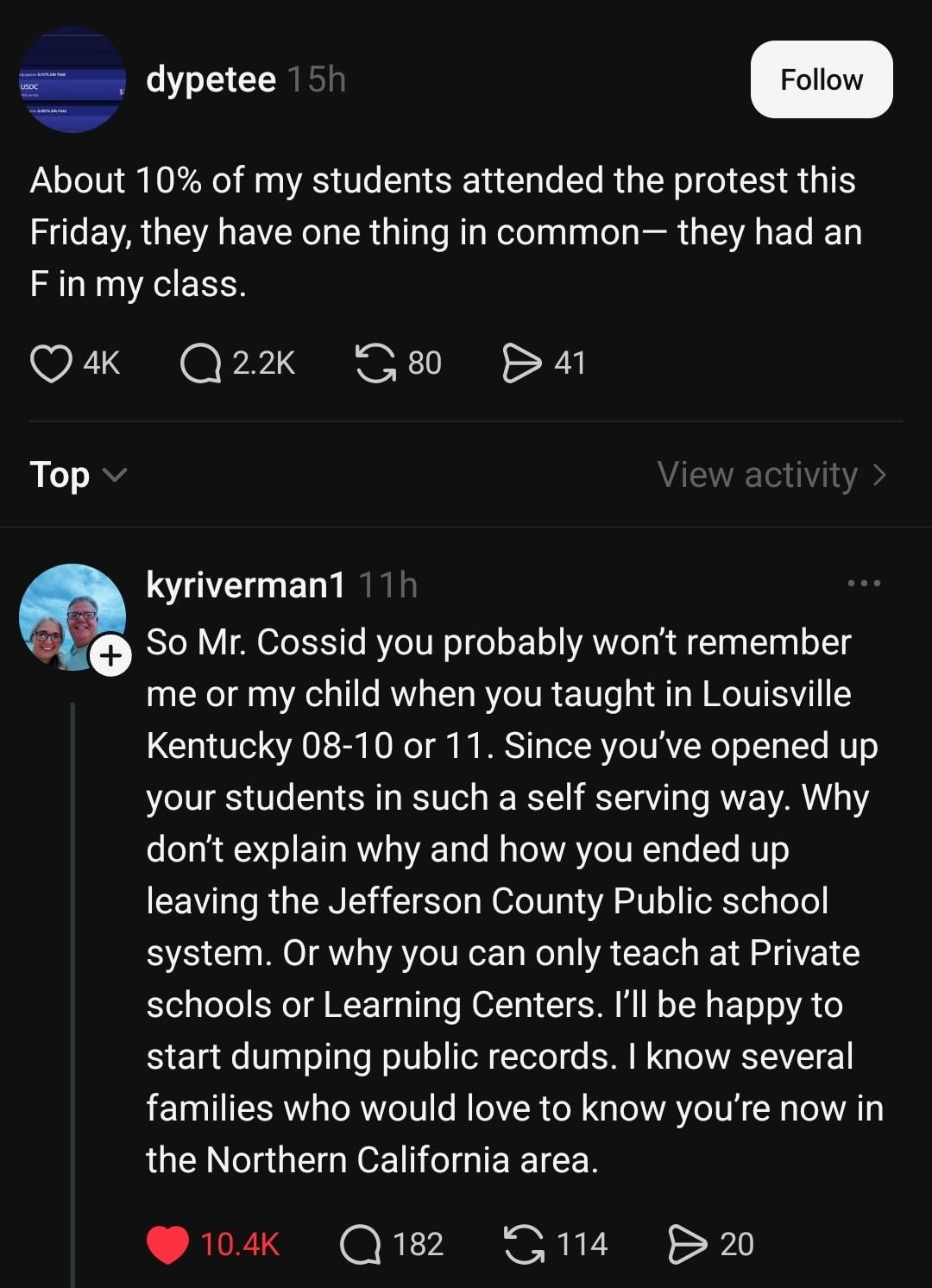Unlike kyriverman1's reply with red heart
The height and width of the screenshot is (1288, 932).
[167, 1244]
